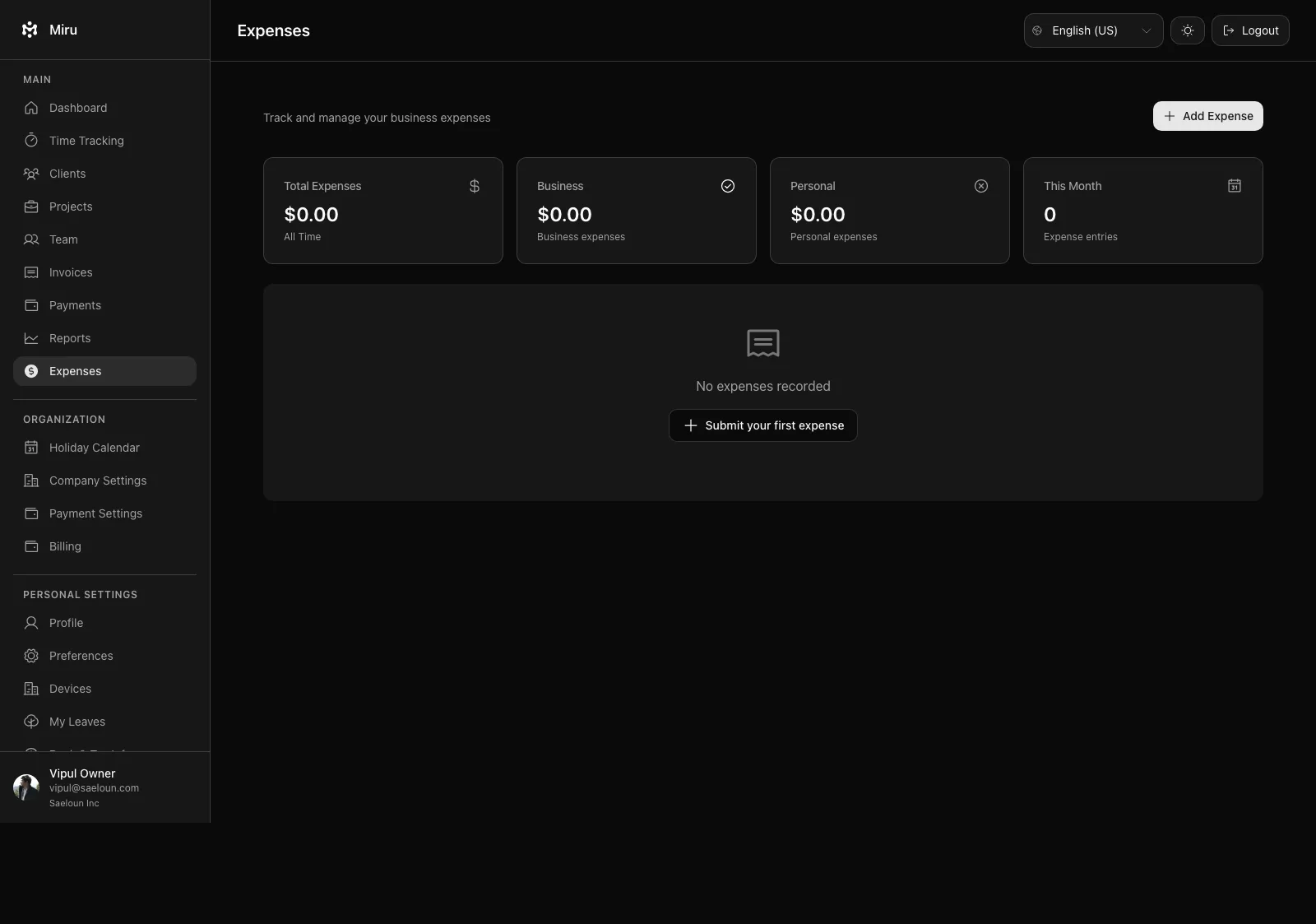Open the English (US) language dropdown

click(x=1093, y=30)
